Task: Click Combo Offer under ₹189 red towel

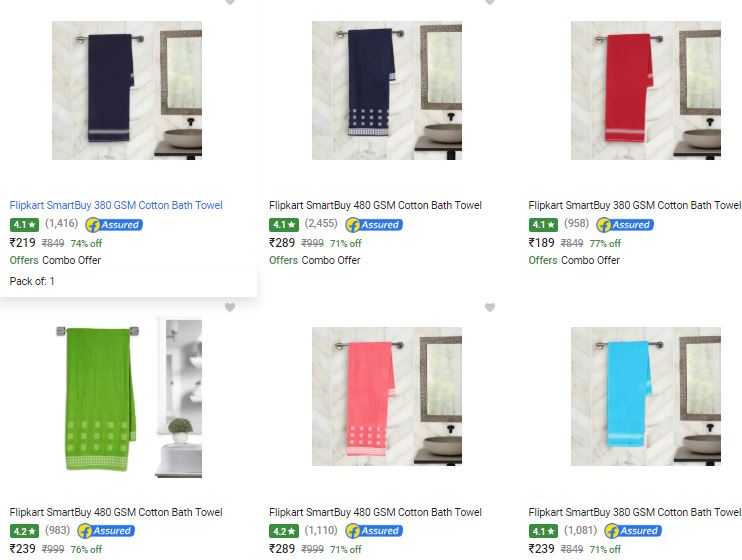Action: pos(590,260)
